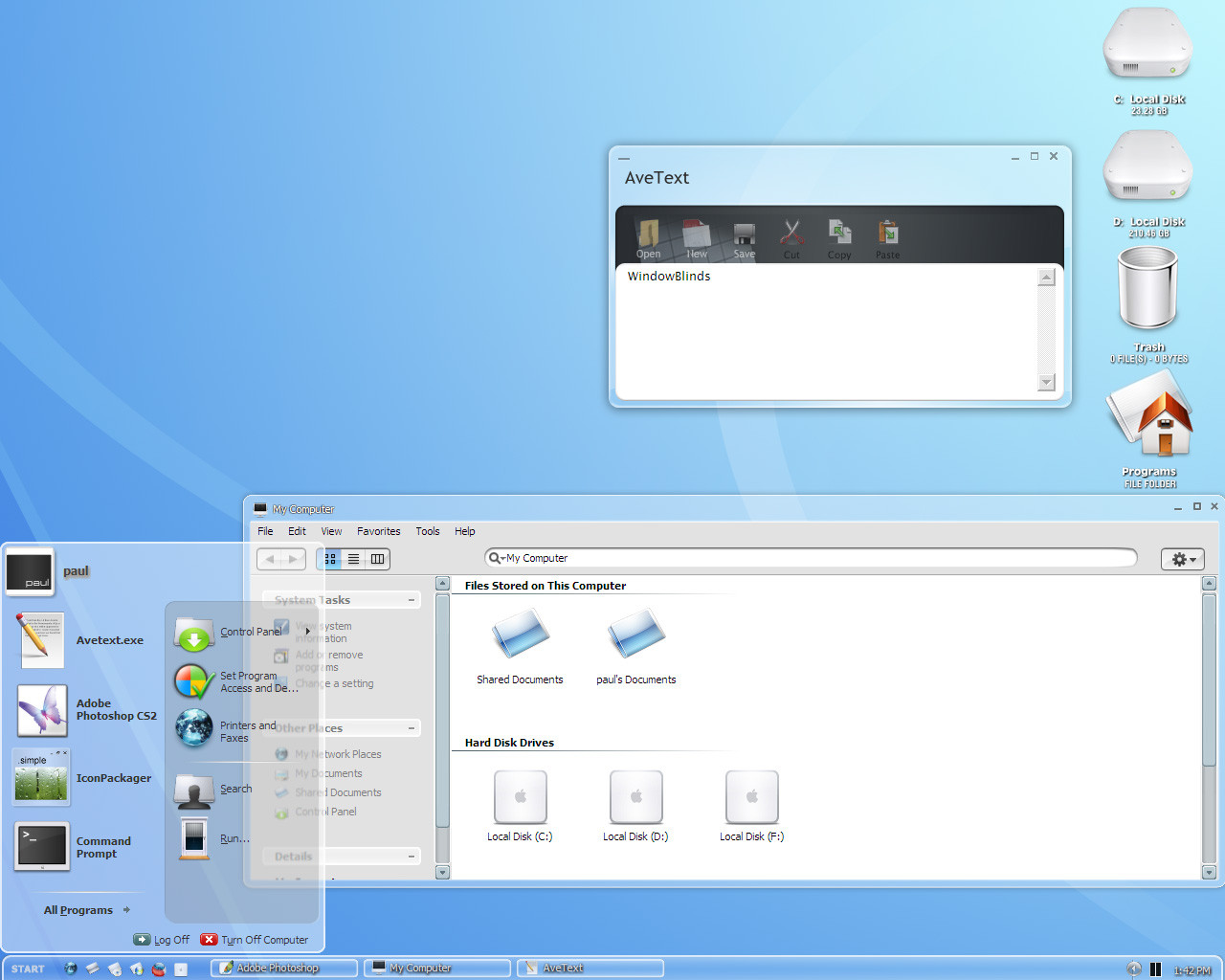Open Printers and Faxes from Start menu
Viewport: 1225px width, 980px height.
226,730
